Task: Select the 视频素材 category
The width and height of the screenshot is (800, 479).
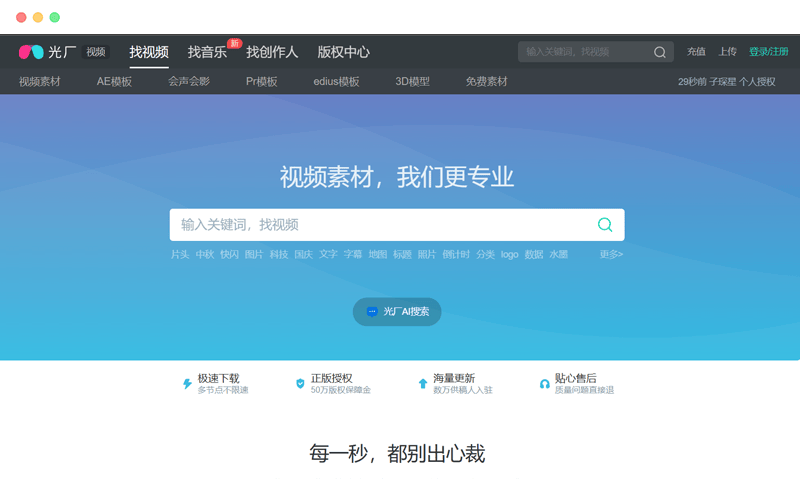Action: [x=40, y=82]
